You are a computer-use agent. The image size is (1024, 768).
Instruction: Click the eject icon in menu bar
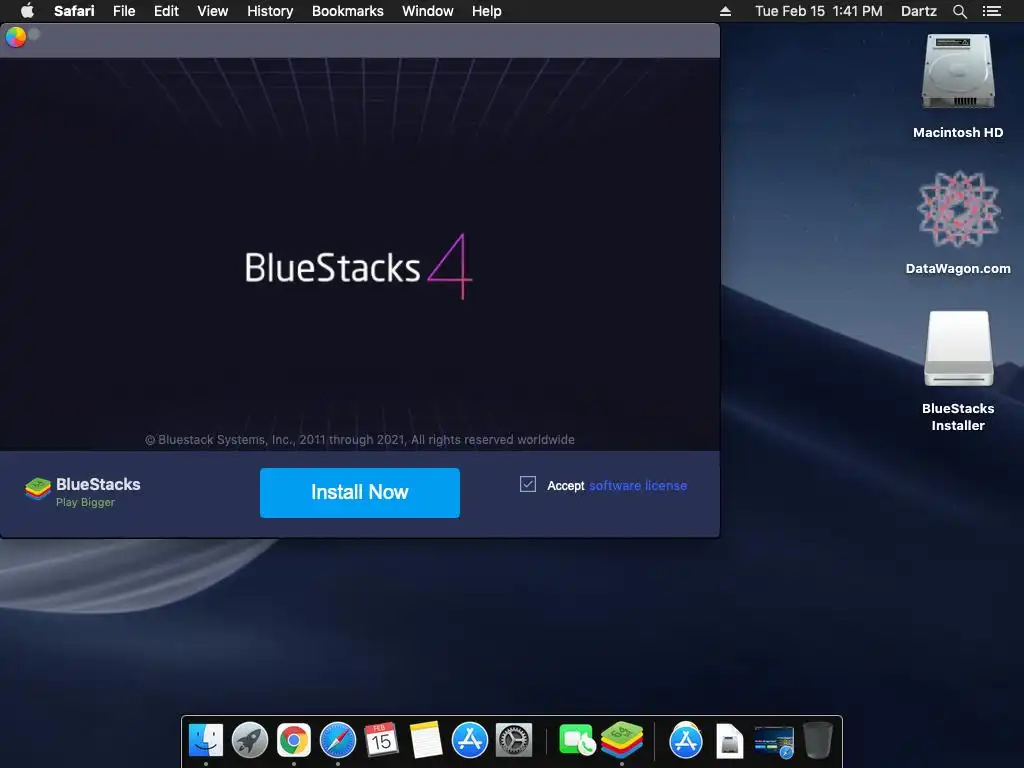pyautogui.click(x=725, y=11)
